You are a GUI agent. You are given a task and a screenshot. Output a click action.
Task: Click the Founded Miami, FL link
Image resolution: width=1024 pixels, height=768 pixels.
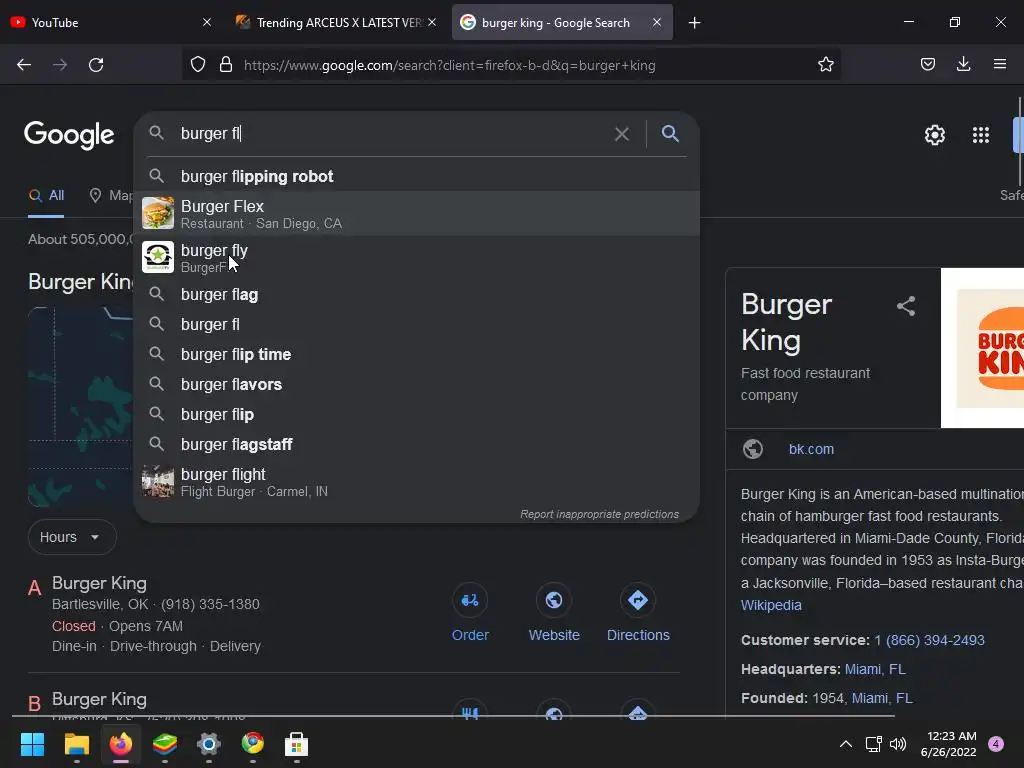coord(882,698)
